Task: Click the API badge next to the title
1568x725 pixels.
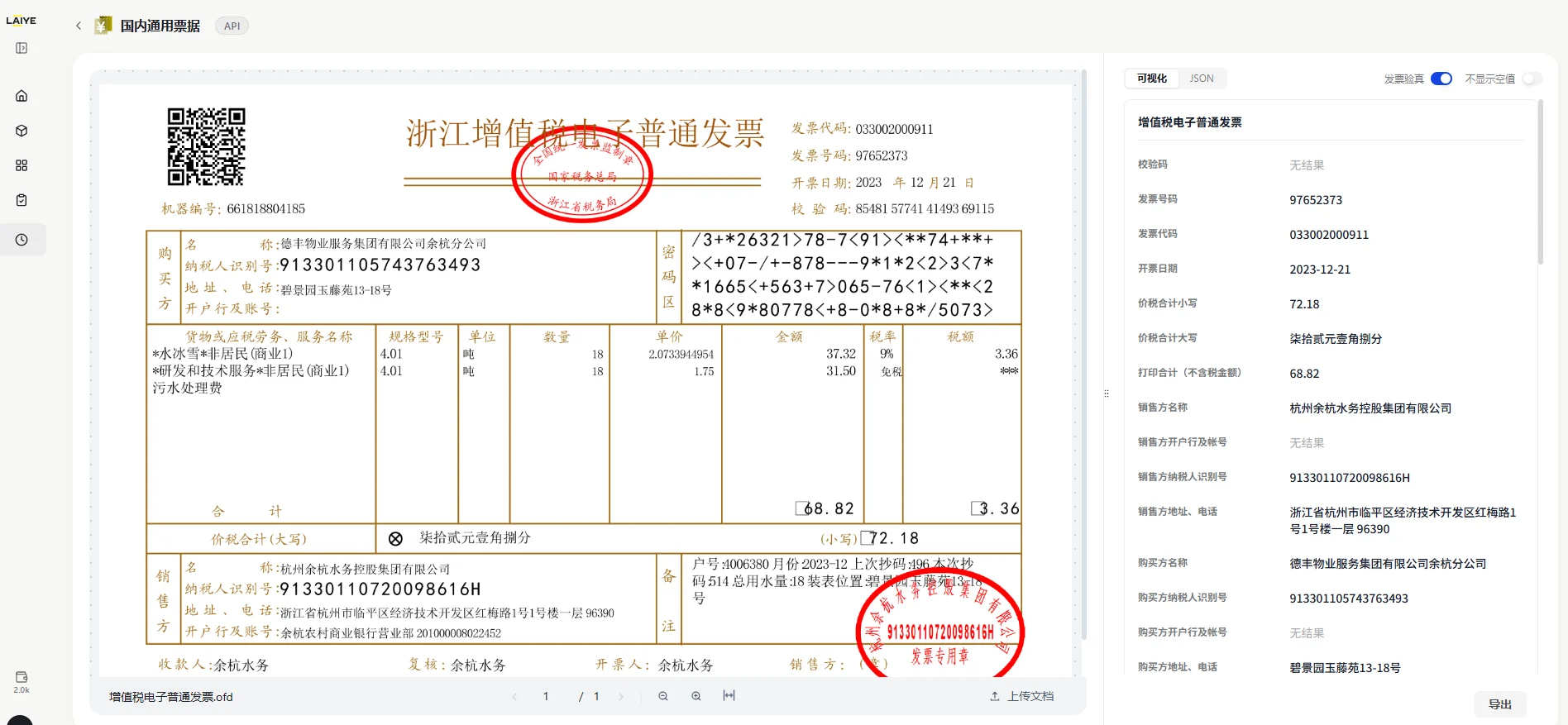Action: point(232,26)
